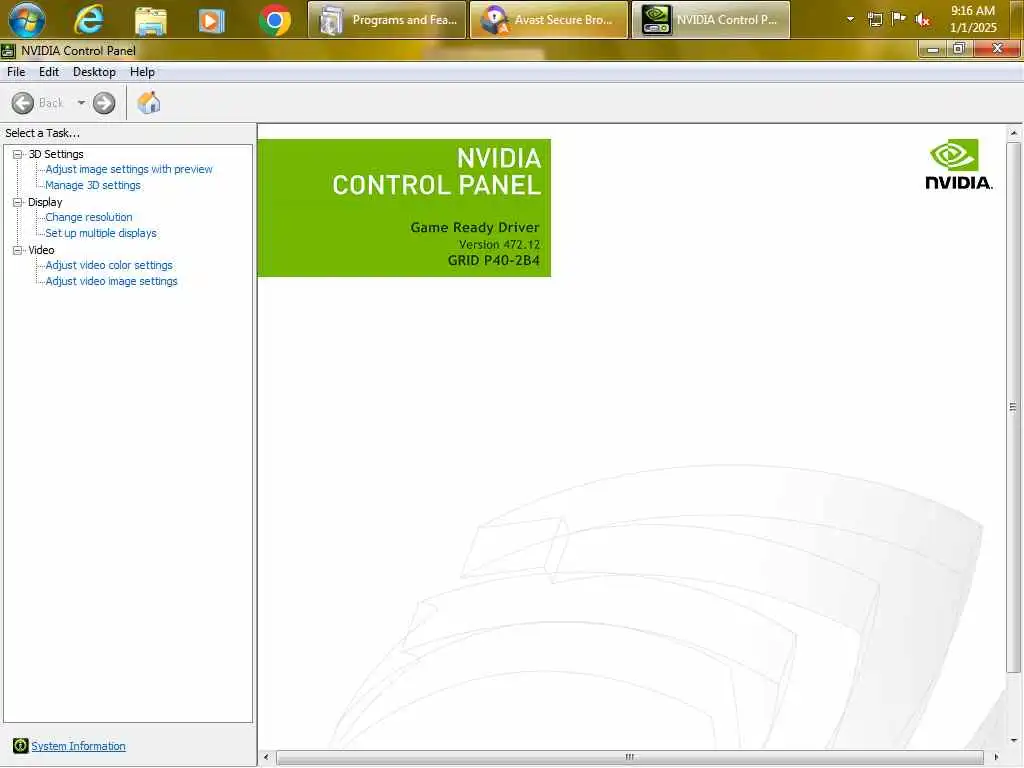This screenshot has height=768, width=1024.
Task: Collapse the Display tree node
Action: [18, 202]
